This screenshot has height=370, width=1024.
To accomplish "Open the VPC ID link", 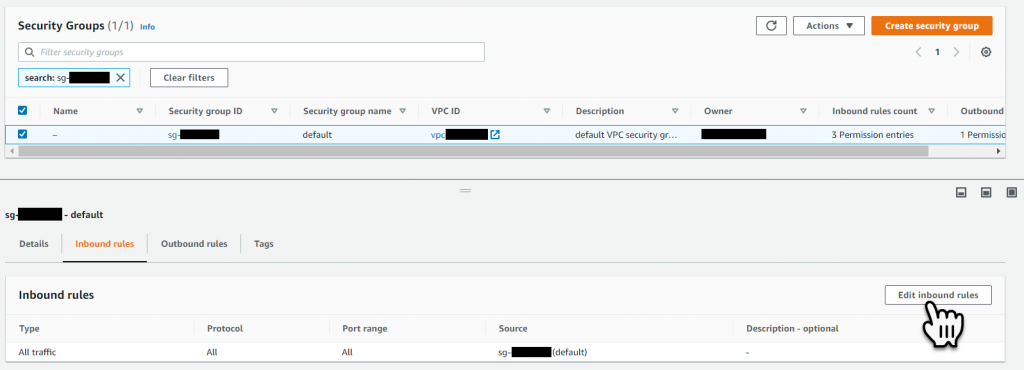I will point(460,135).
